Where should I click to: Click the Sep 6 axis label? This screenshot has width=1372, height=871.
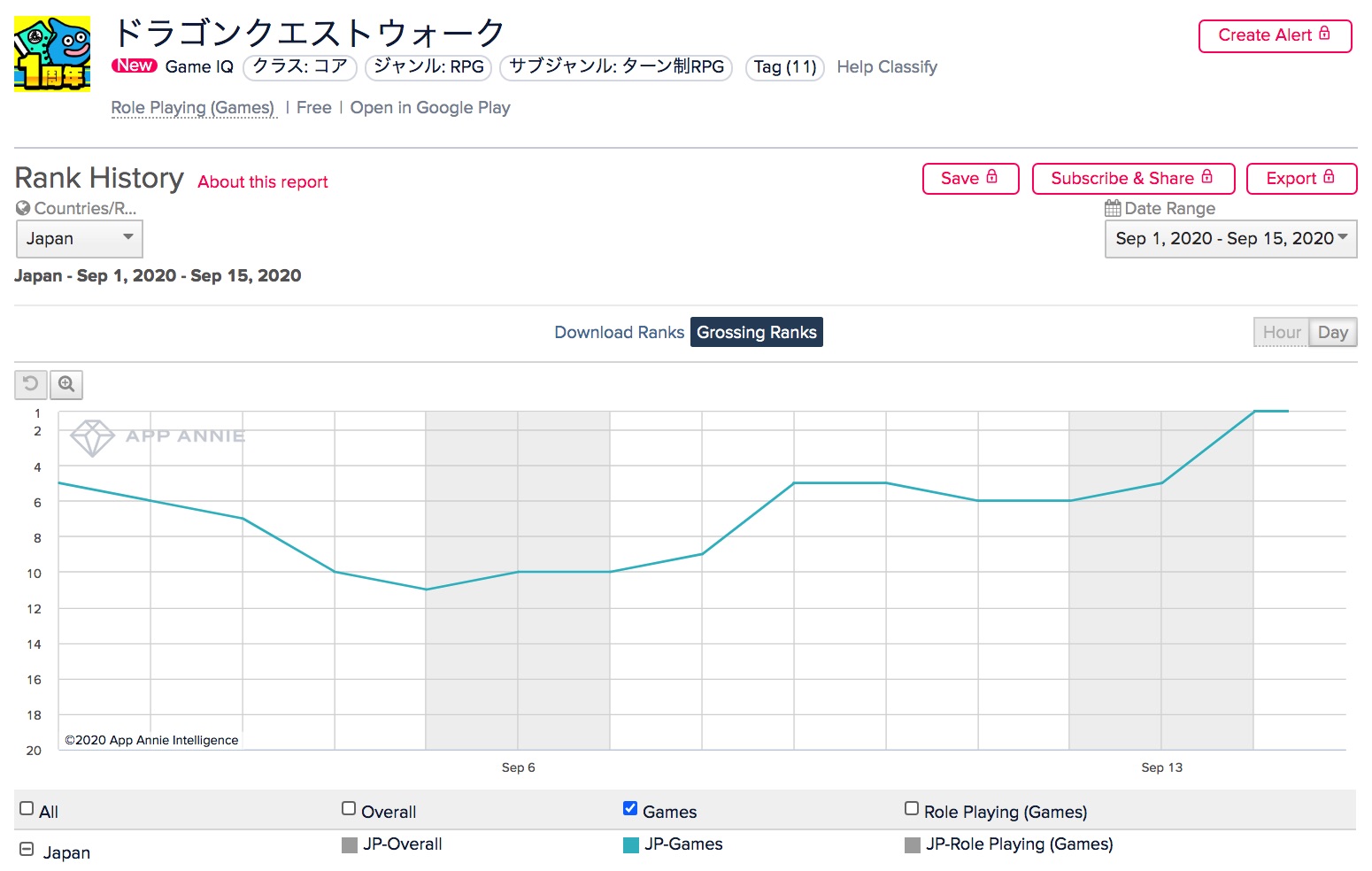[518, 767]
